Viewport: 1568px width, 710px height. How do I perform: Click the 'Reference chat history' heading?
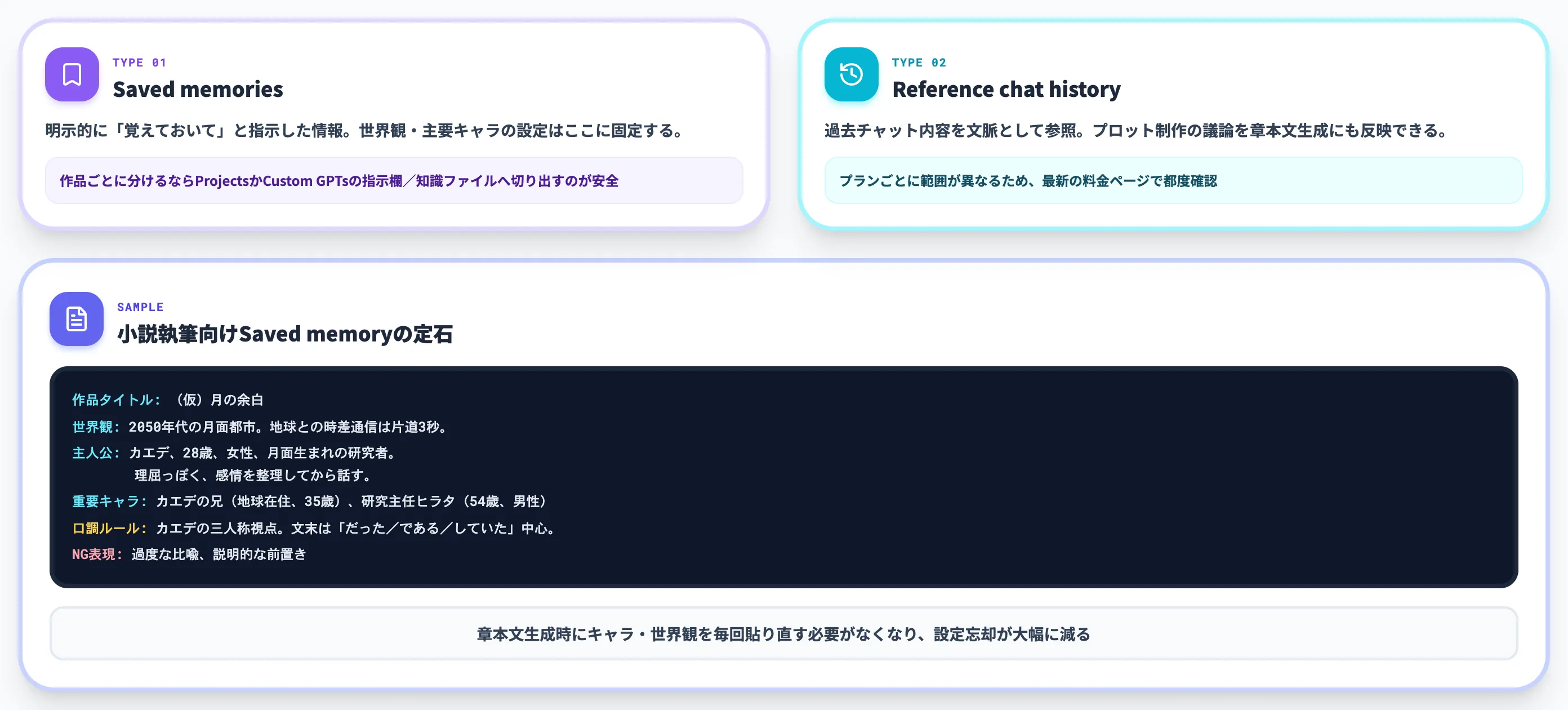click(1006, 90)
